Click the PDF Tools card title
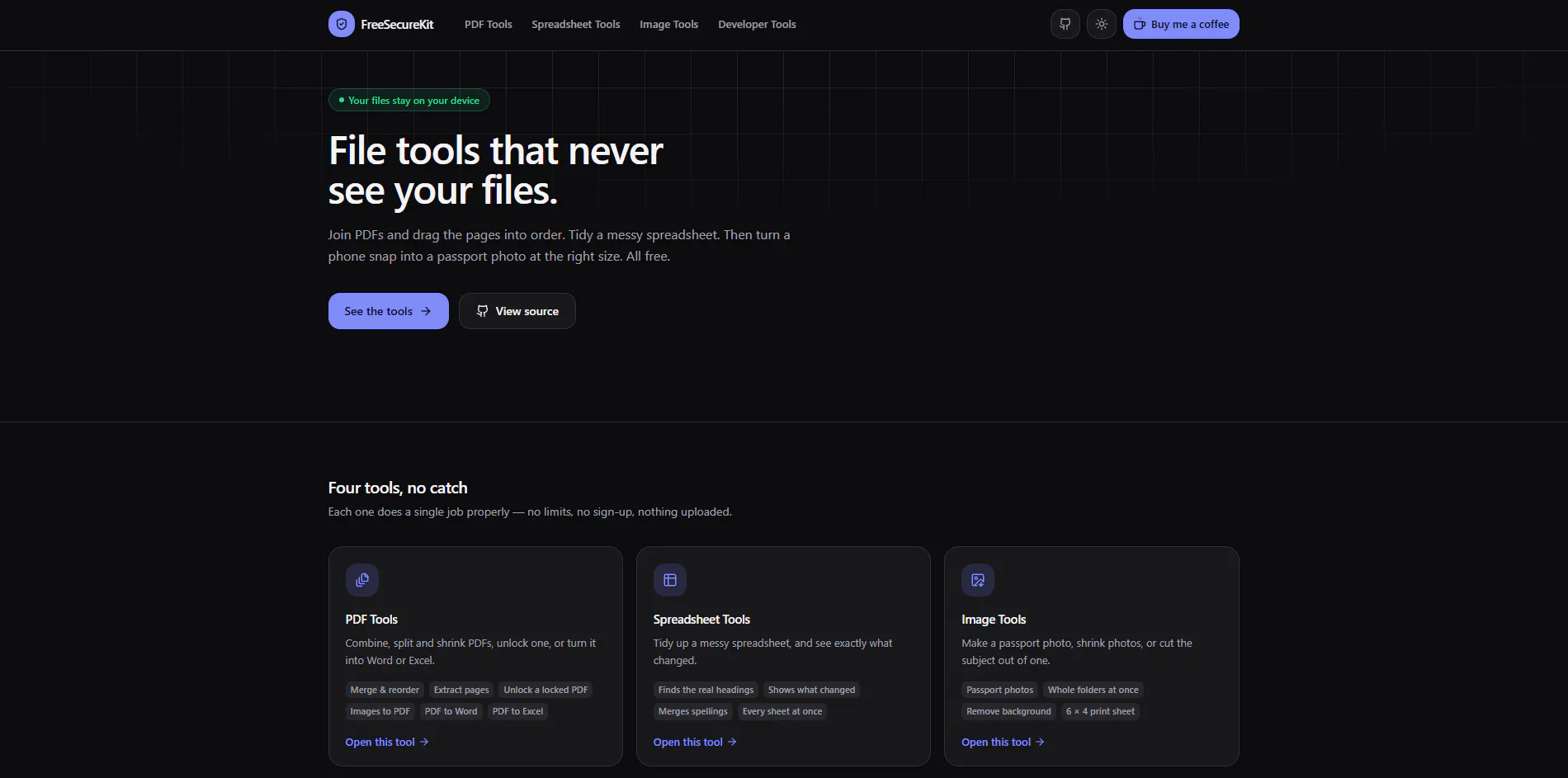This screenshot has width=1568, height=778. [371, 620]
